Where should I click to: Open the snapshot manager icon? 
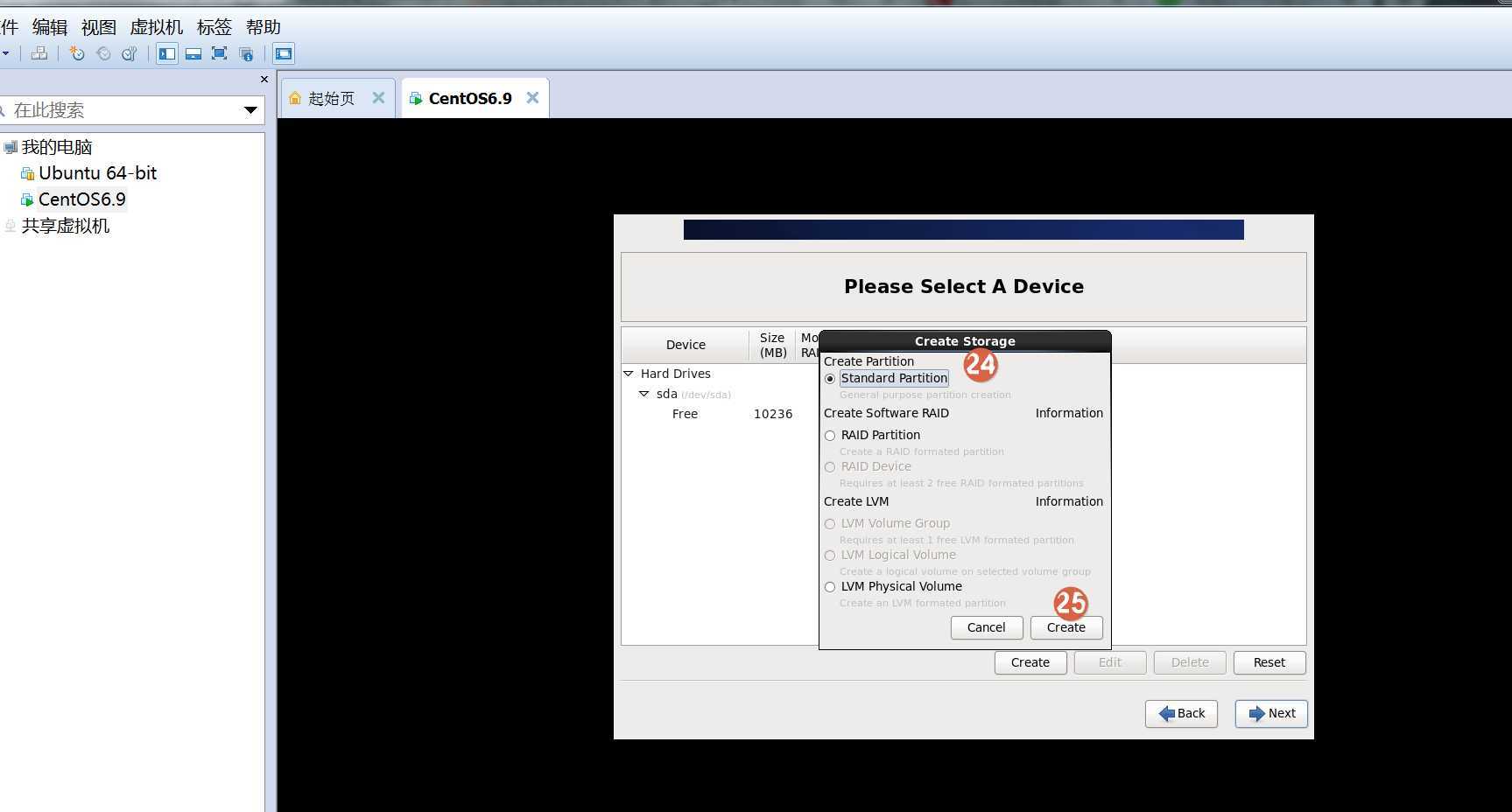(129, 53)
